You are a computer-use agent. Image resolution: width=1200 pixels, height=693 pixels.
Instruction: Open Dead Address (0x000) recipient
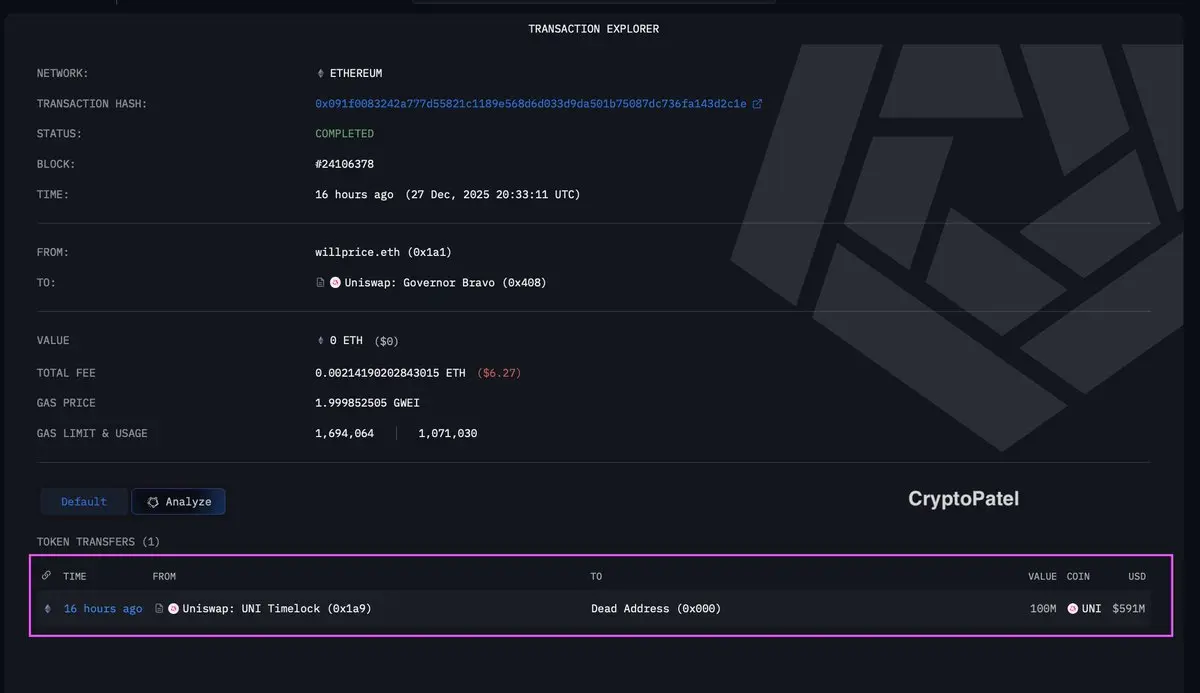coord(656,609)
